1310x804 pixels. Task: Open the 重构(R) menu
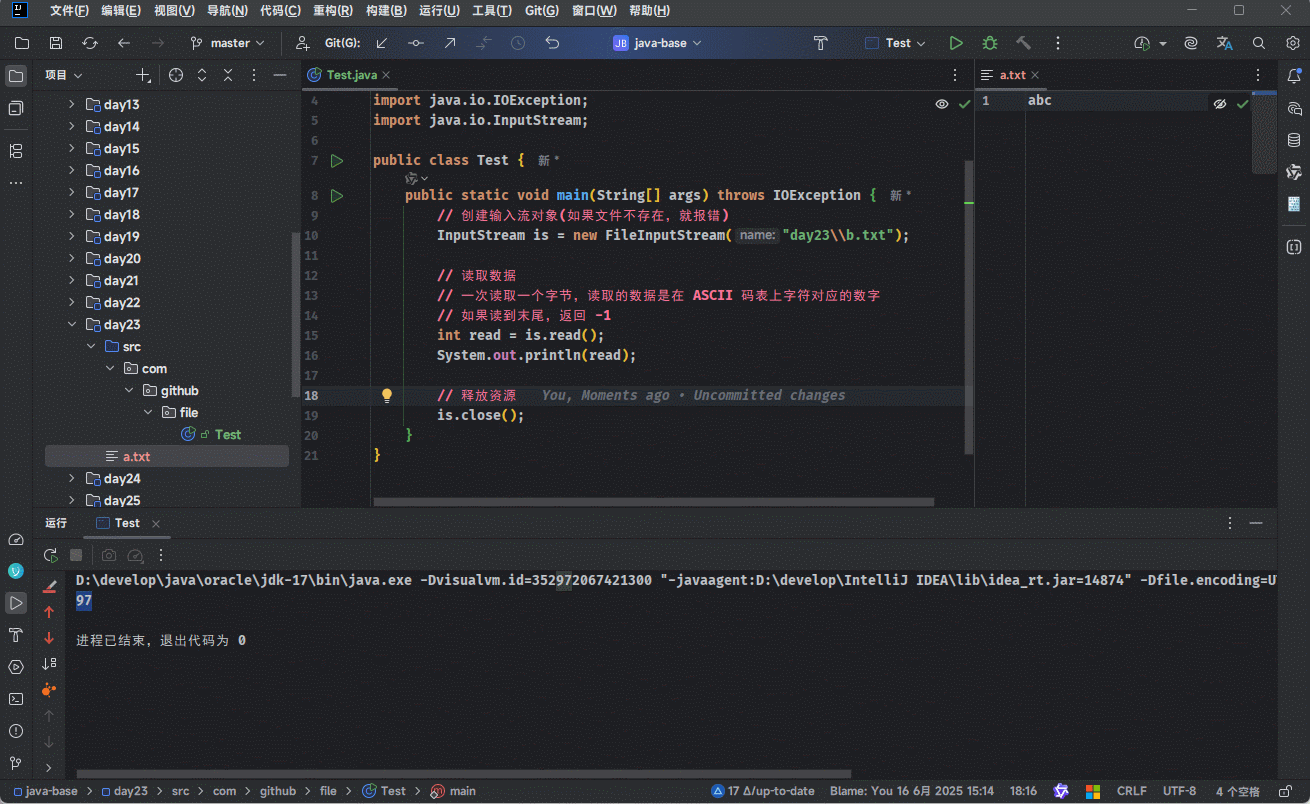coord(331,11)
